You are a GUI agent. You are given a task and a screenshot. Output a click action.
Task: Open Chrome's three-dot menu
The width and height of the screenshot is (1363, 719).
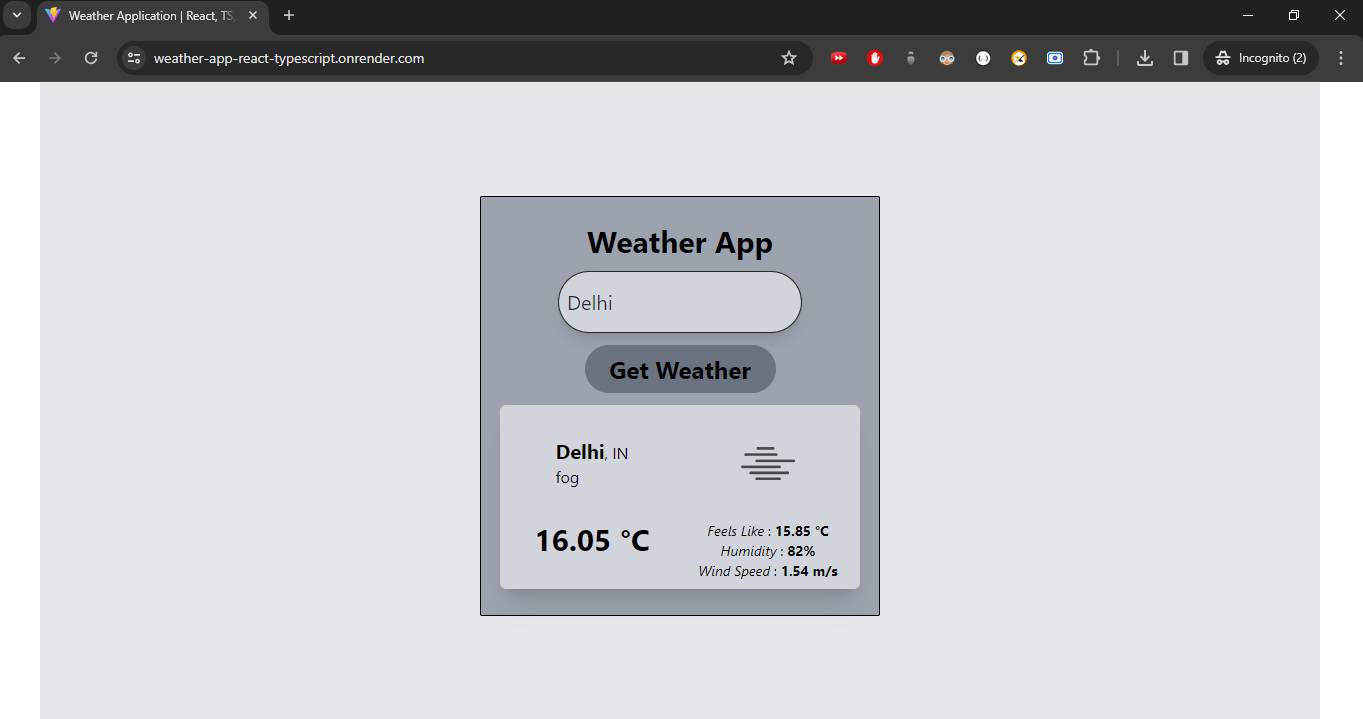click(x=1341, y=58)
